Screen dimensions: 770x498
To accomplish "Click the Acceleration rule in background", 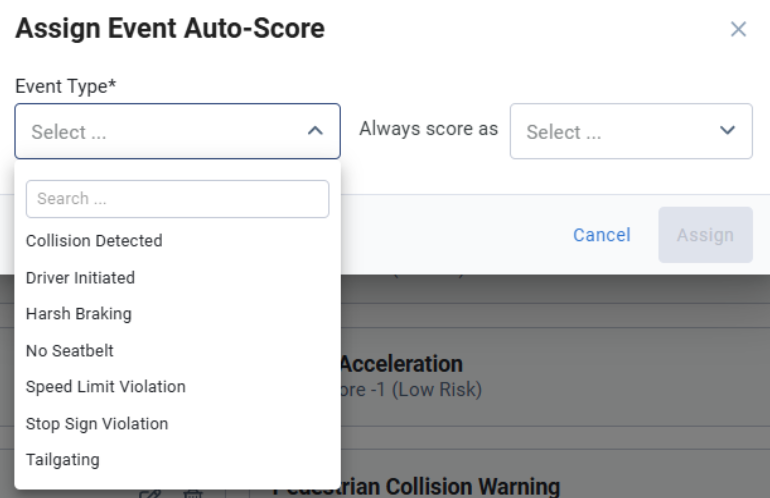I will pyautogui.click(x=402, y=364).
